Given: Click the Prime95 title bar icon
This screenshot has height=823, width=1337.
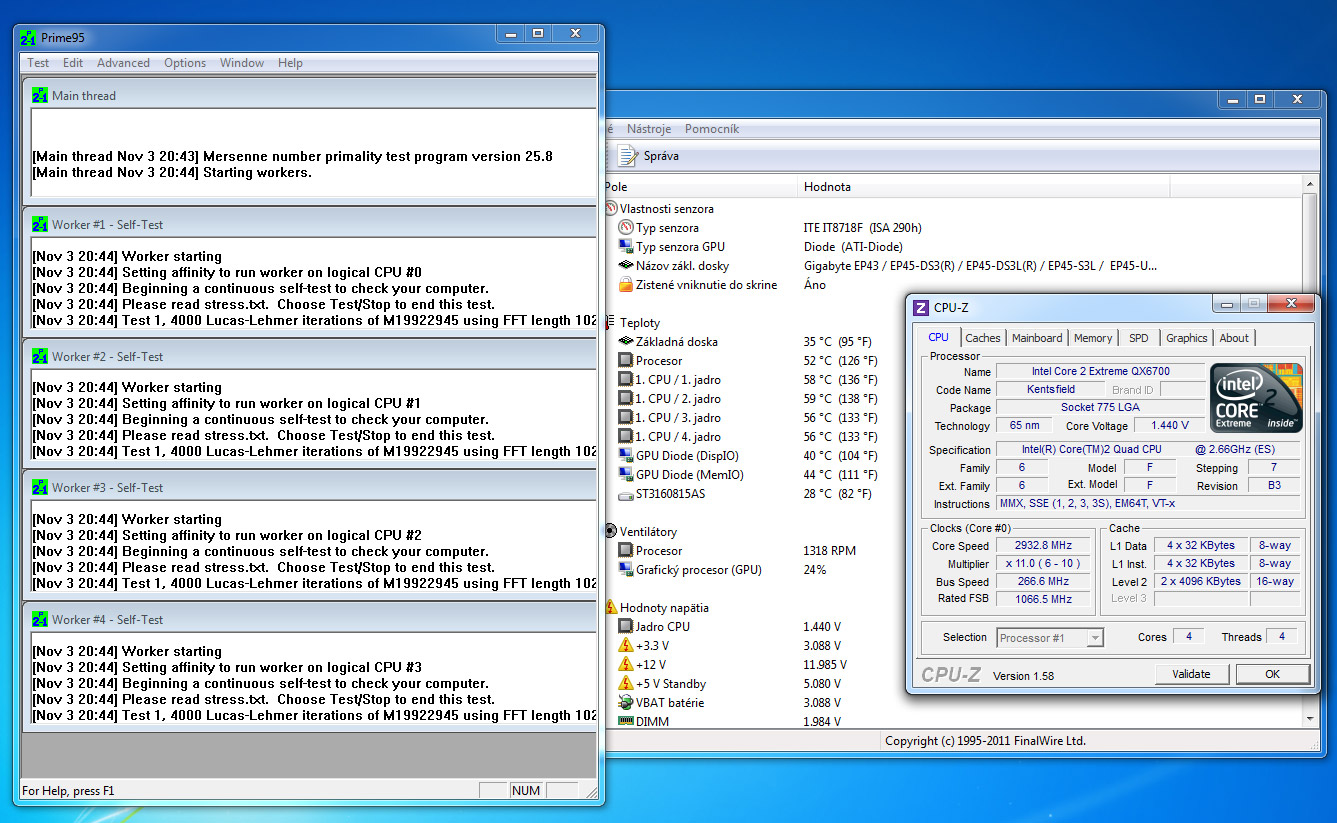Looking at the screenshot, I should coord(28,38).
